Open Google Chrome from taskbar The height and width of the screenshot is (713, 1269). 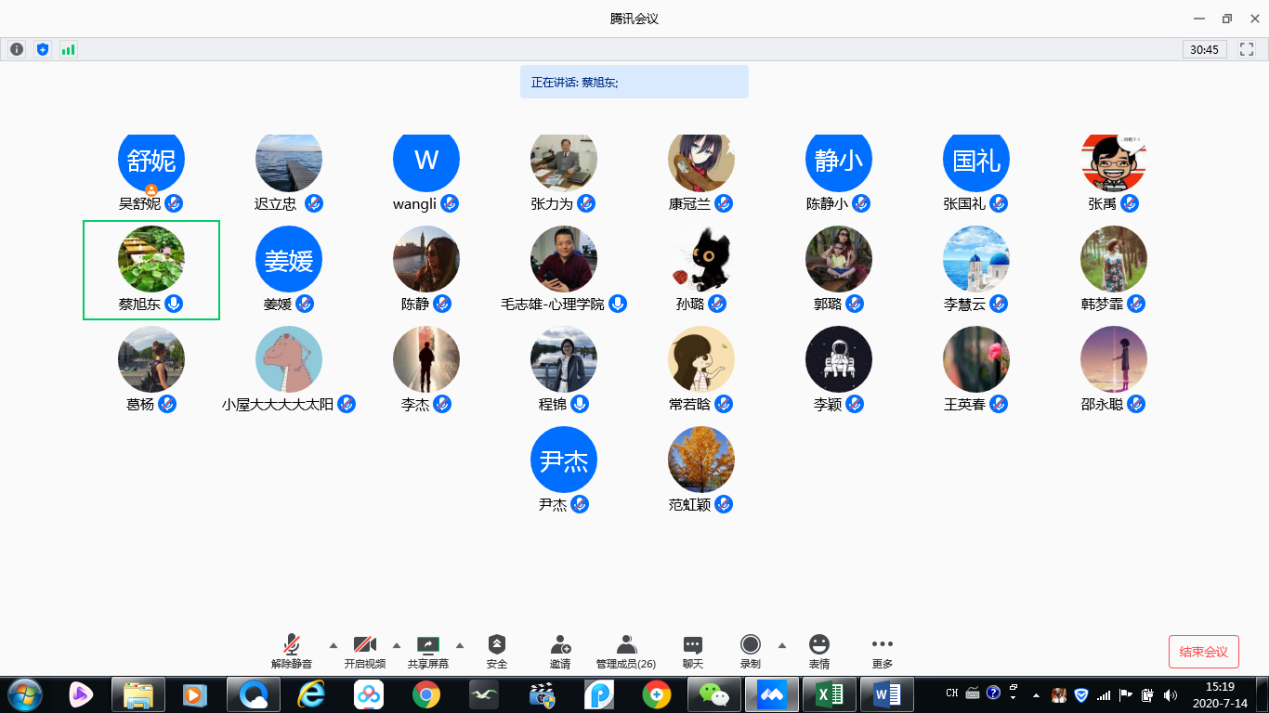[x=427, y=694]
